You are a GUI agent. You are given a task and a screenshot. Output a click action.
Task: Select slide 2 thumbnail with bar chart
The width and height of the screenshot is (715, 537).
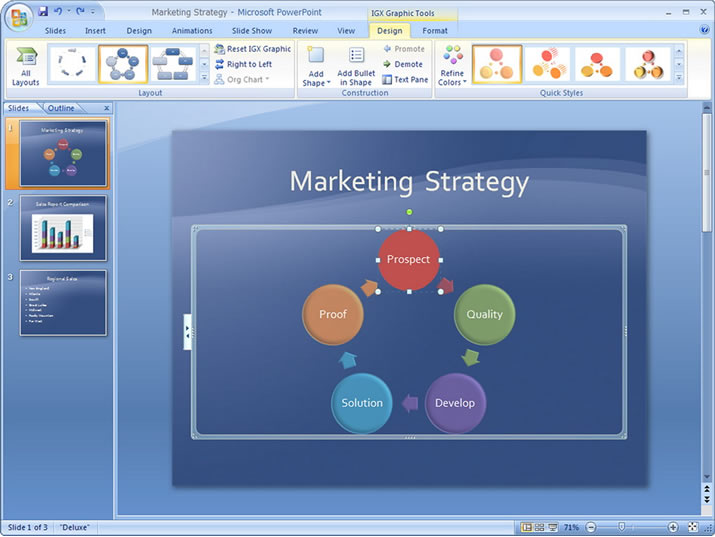(x=63, y=228)
